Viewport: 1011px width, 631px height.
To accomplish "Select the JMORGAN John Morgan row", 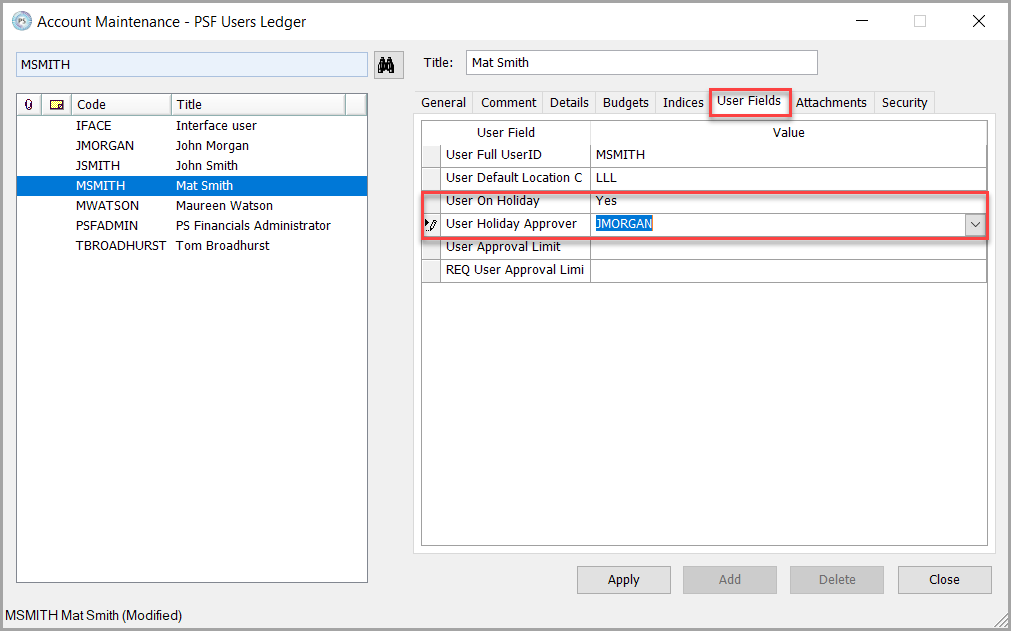I will point(190,145).
